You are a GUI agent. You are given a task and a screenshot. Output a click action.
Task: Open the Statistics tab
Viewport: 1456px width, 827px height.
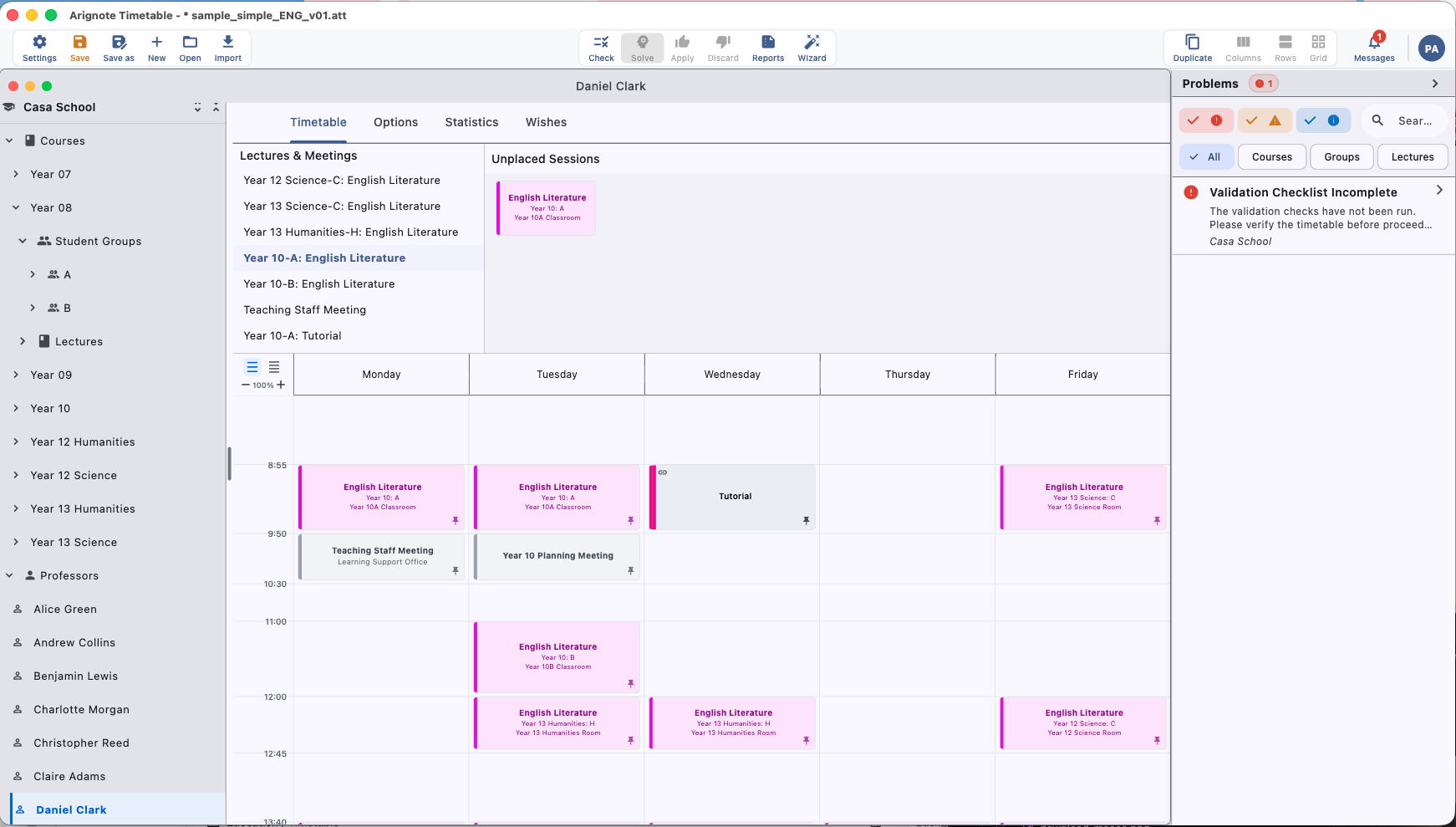coord(471,122)
